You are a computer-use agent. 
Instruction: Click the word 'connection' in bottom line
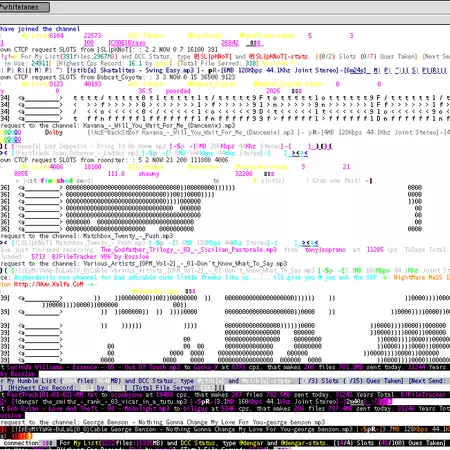click(x=21, y=443)
